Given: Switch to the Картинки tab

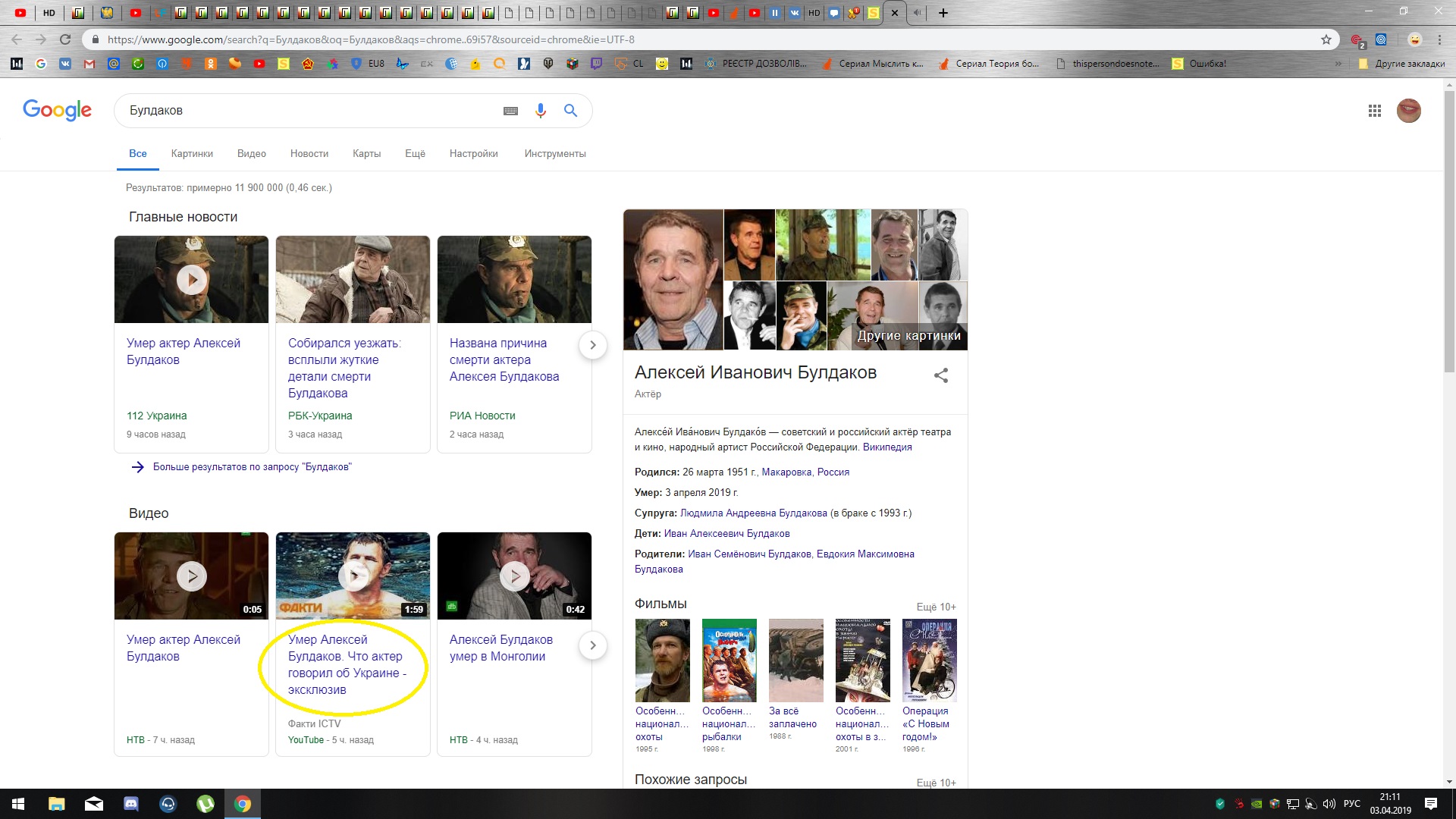Looking at the screenshot, I should [192, 154].
